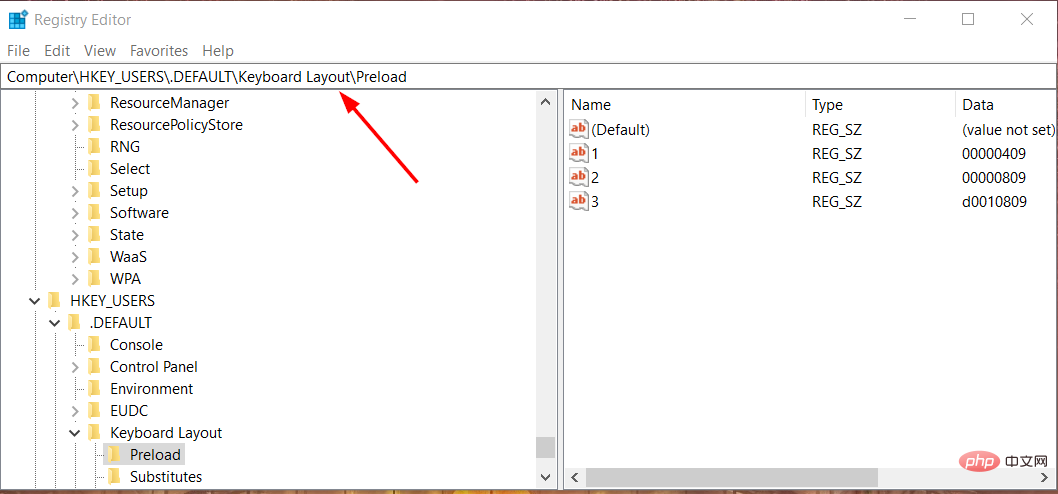1058x494 pixels.
Task: Click the EUDC folder icon
Action: [95, 410]
